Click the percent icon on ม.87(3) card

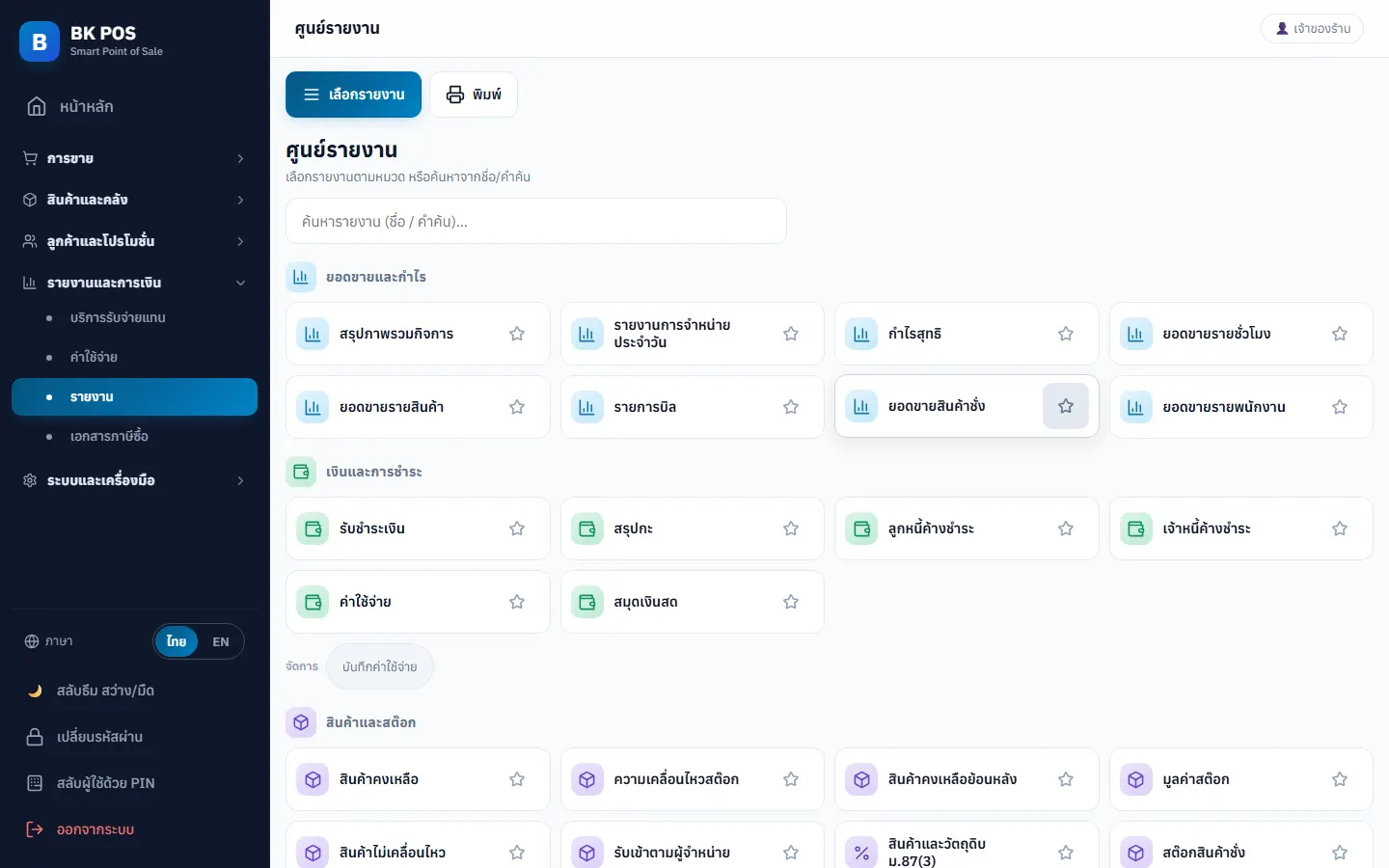pos(861,853)
